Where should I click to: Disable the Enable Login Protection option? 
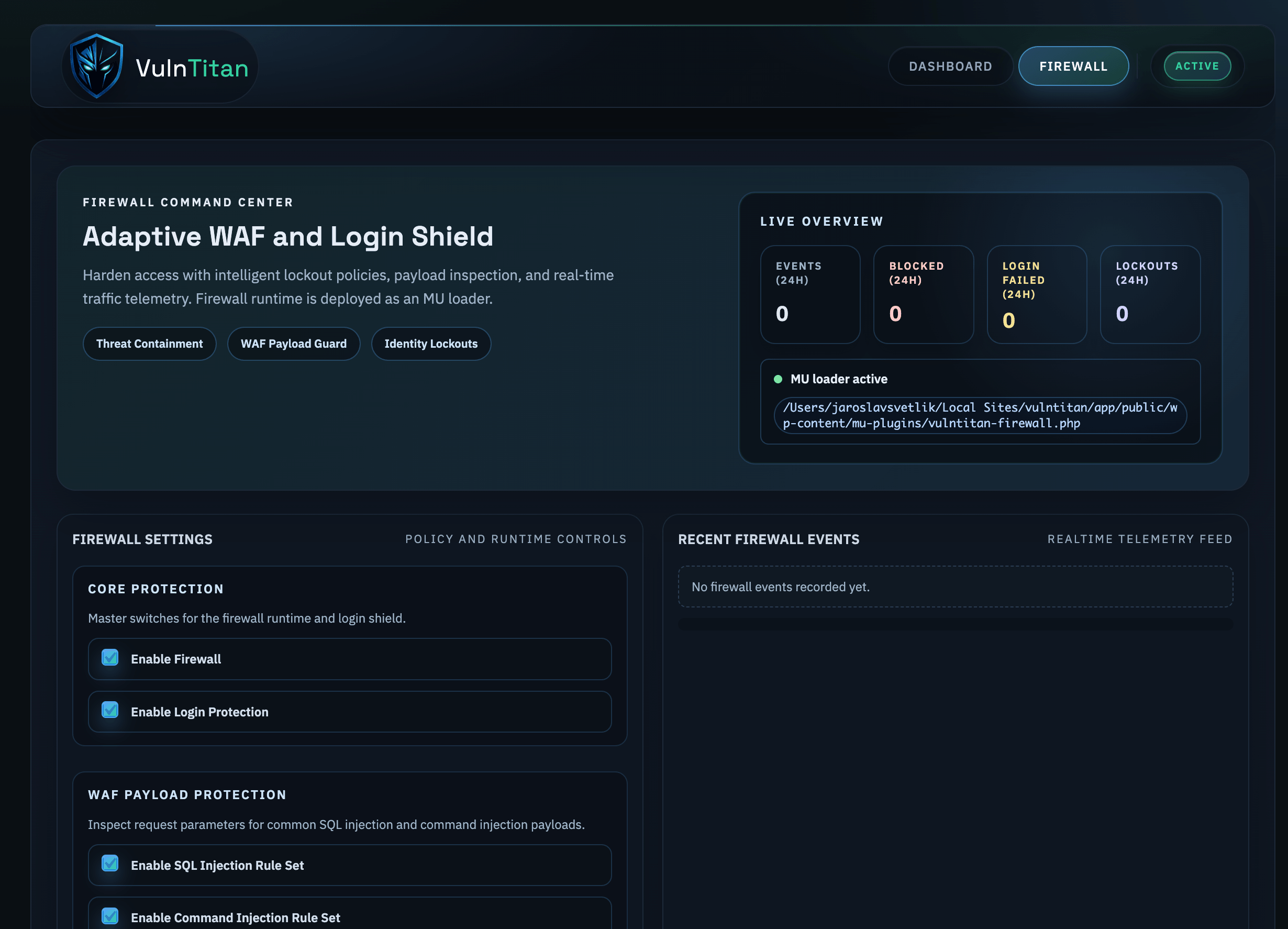coord(110,711)
